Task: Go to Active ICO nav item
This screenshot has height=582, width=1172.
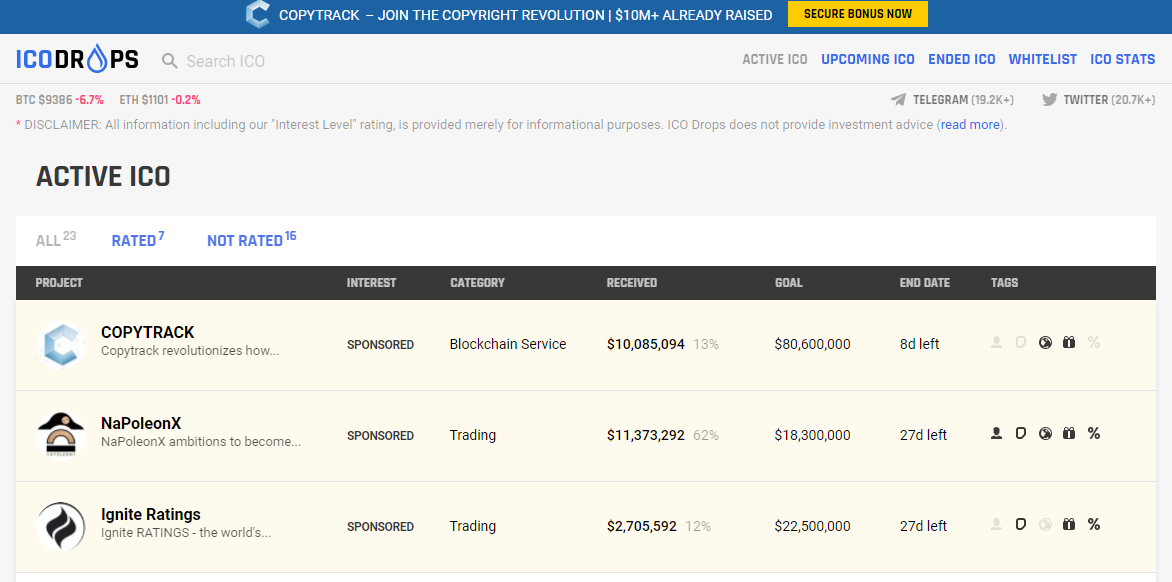Action: 774,59
